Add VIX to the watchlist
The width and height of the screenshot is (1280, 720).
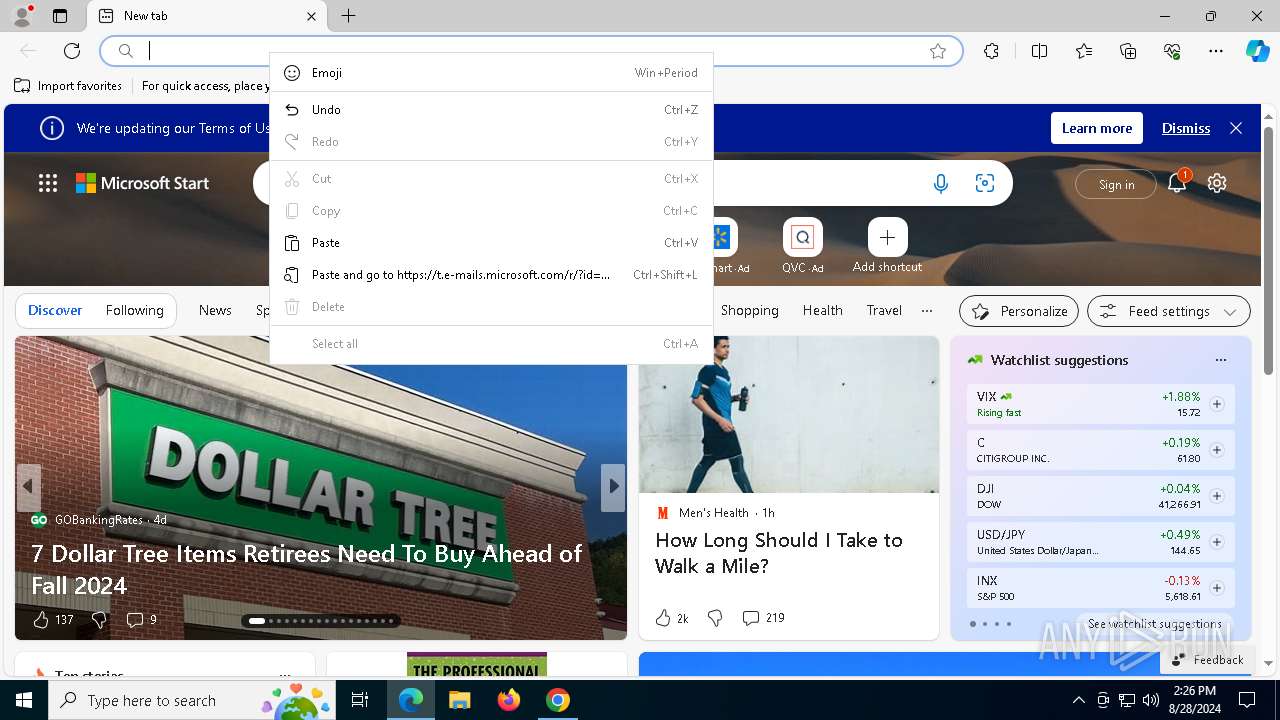click(1217, 404)
